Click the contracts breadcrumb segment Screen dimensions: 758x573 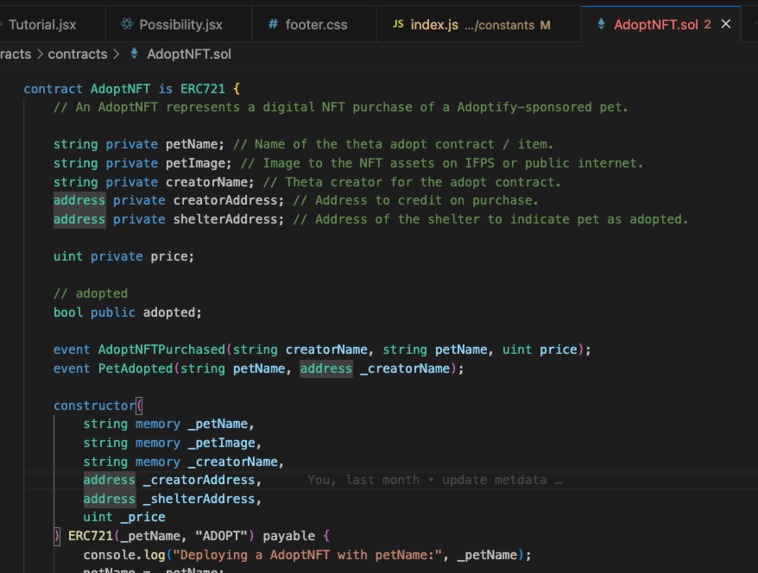tap(77, 54)
